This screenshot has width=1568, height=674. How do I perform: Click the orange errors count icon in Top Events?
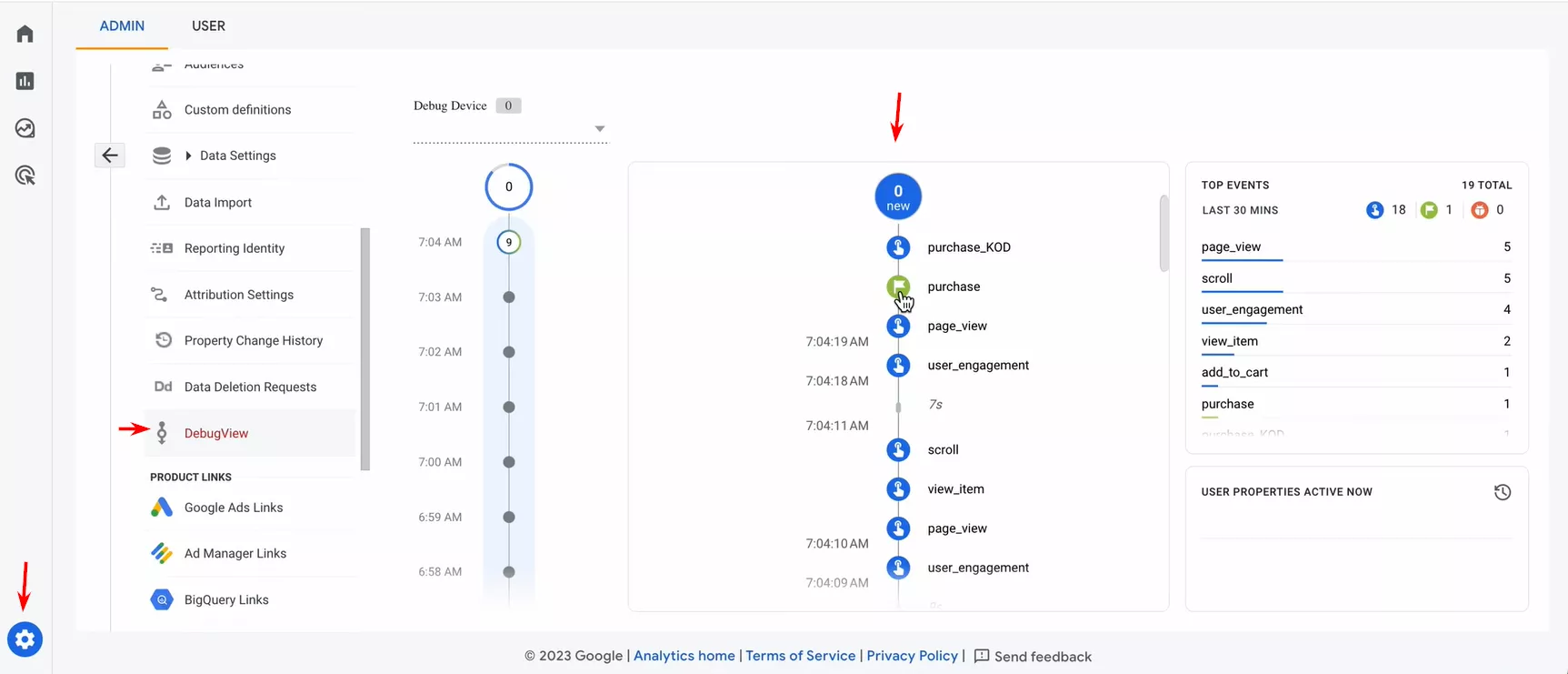click(1480, 210)
